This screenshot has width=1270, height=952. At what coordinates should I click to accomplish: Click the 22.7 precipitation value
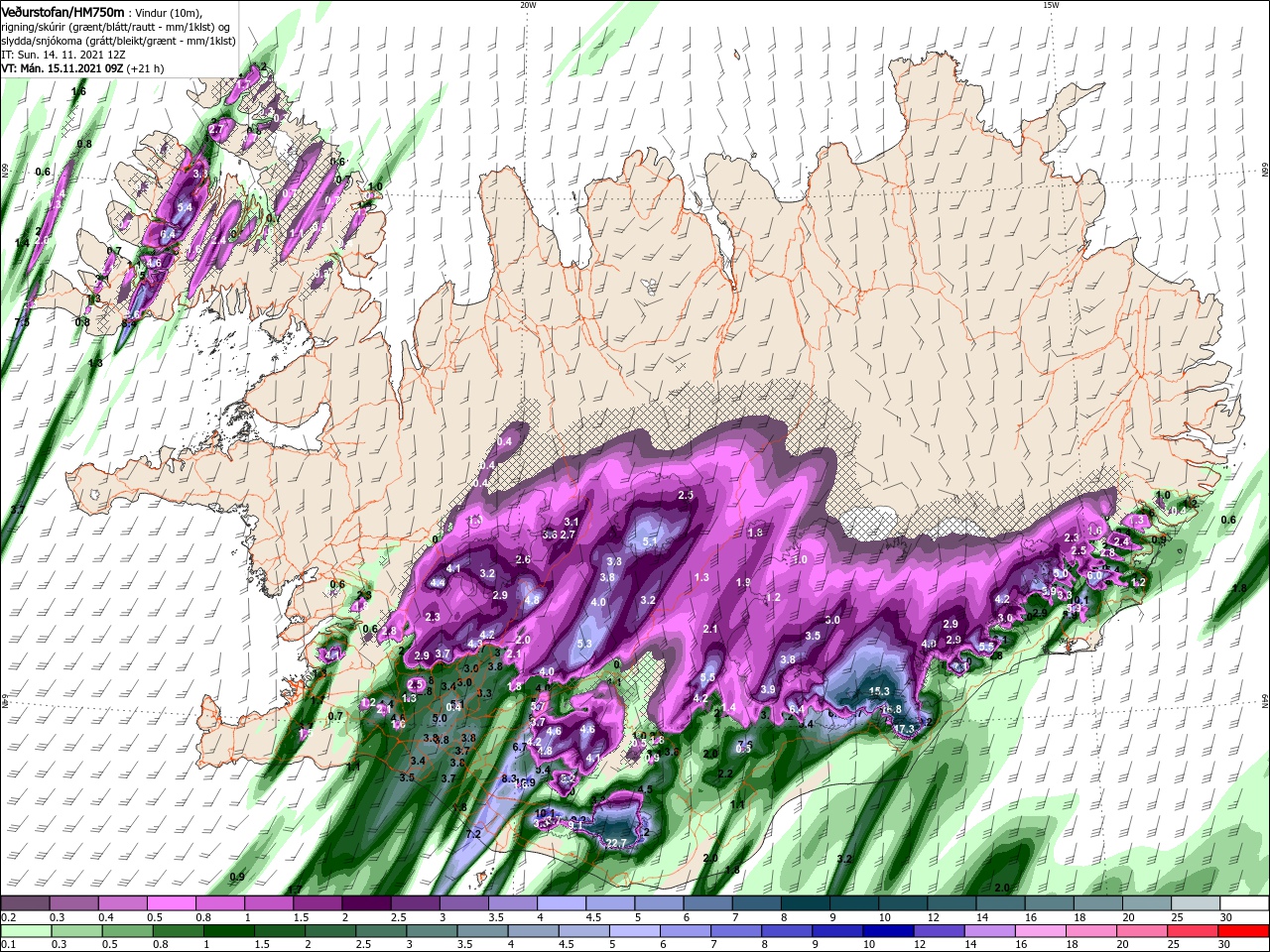(616, 843)
